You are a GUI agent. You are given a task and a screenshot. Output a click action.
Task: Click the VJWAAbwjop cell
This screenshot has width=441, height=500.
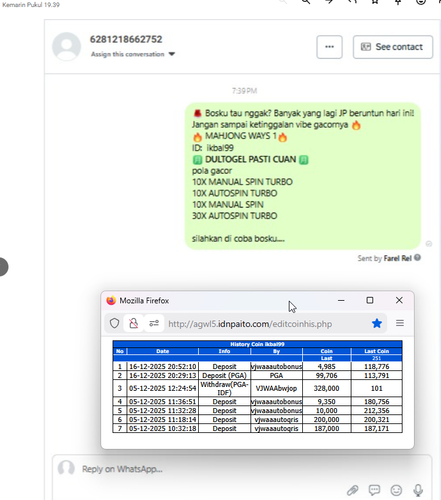276,388
